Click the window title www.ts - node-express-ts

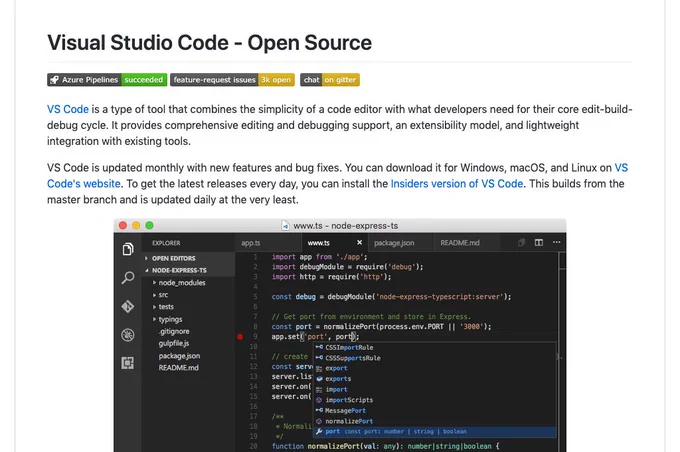click(346, 226)
